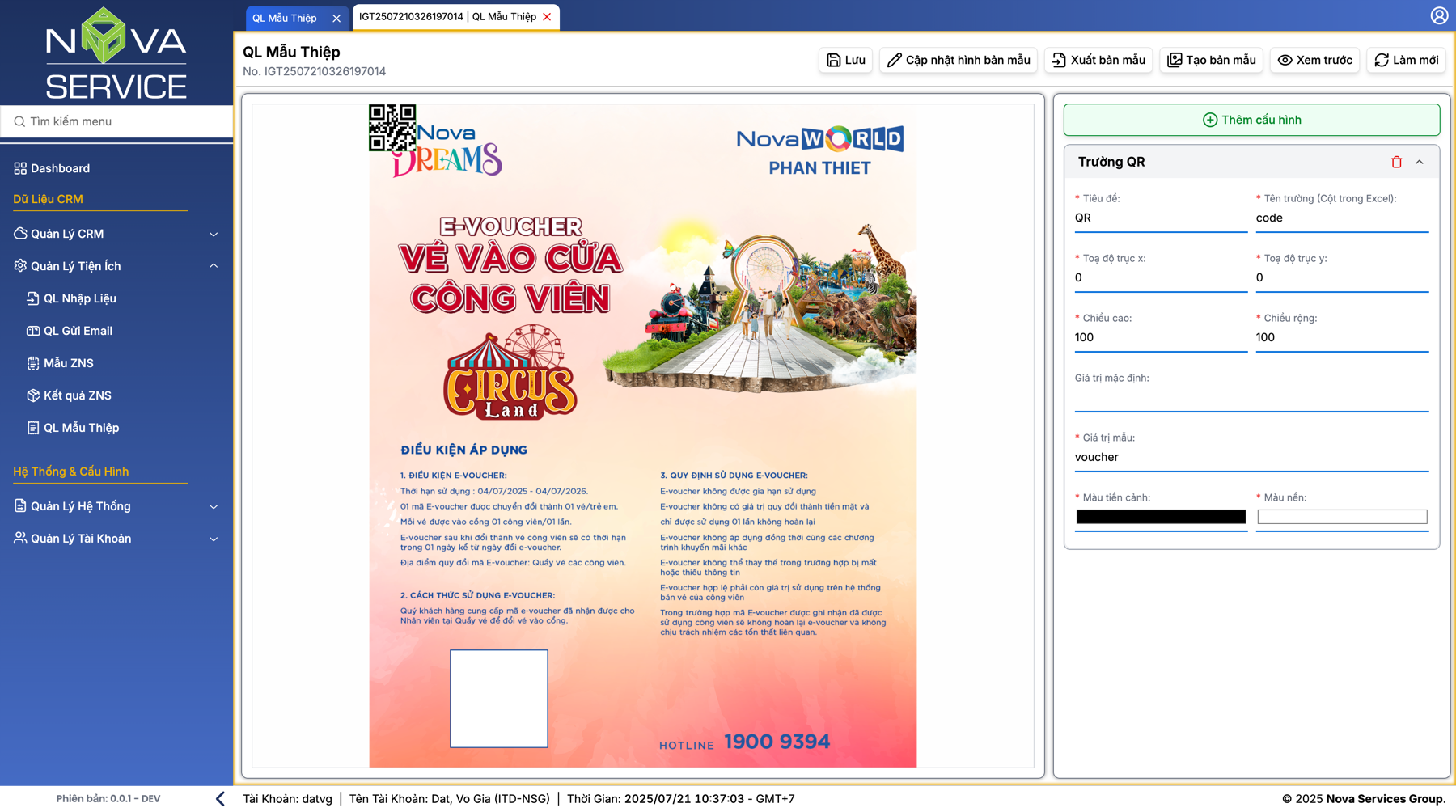The image size is (1456, 812).
Task: Click the export icon in Xuất bản mẫu
Action: pyautogui.click(x=1059, y=60)
